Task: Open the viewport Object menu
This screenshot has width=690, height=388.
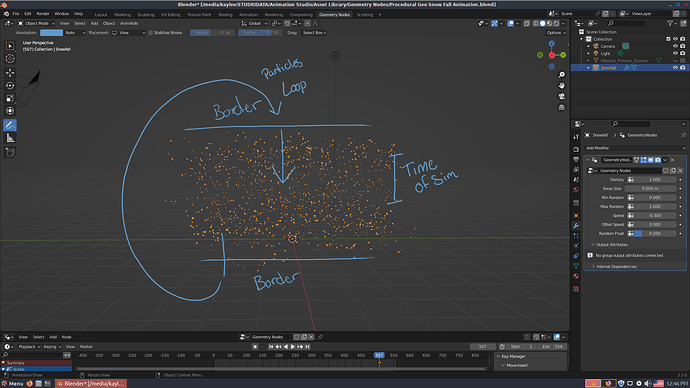Action: (x=109, y=23)
